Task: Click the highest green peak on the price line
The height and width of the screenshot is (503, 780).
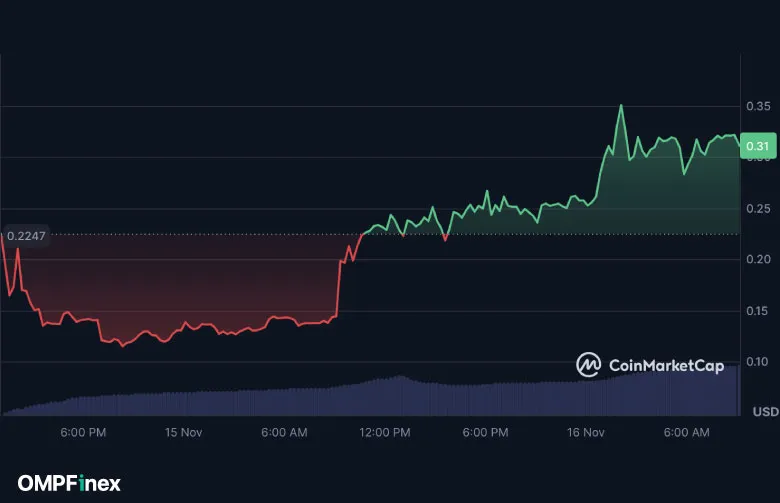Action: [x=621, y=105]
